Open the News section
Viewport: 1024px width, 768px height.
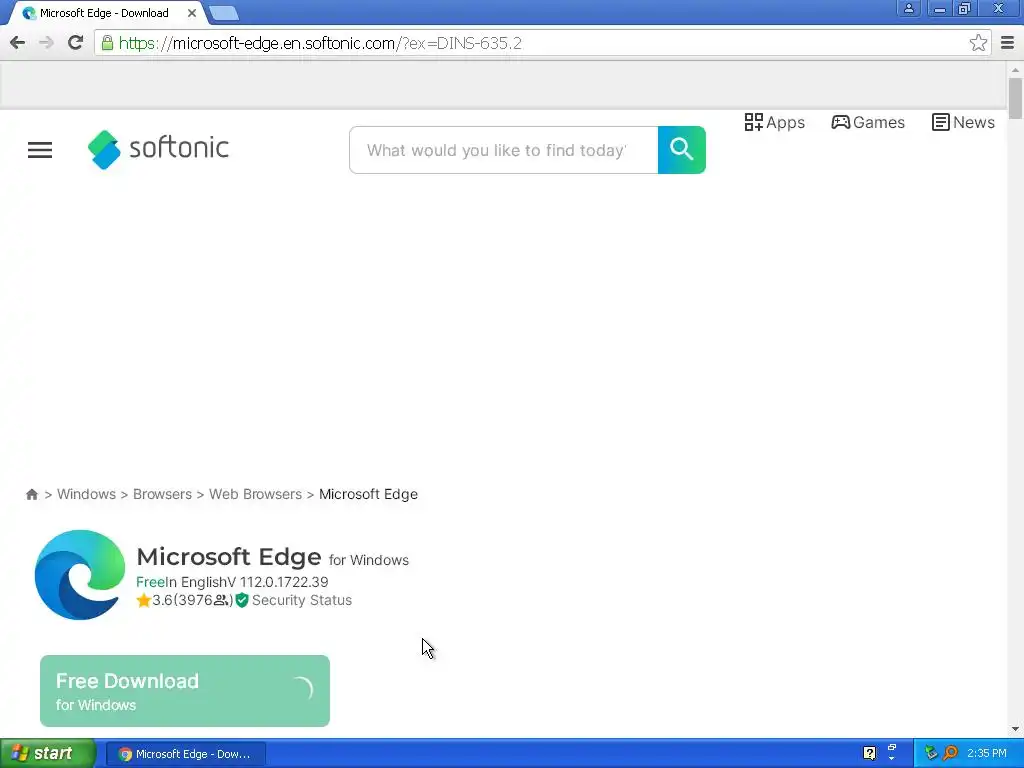pyautogui.click(x=963, y=122)
